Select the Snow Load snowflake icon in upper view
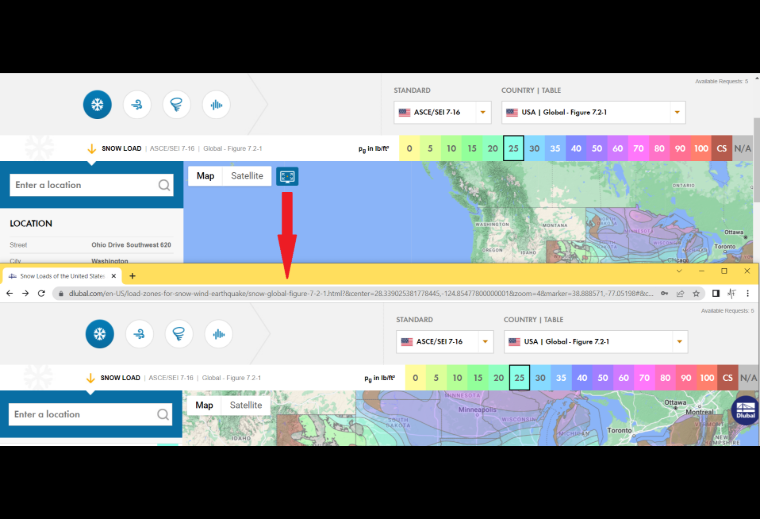Screen dimensions: 760x519 tap(97, 105)
